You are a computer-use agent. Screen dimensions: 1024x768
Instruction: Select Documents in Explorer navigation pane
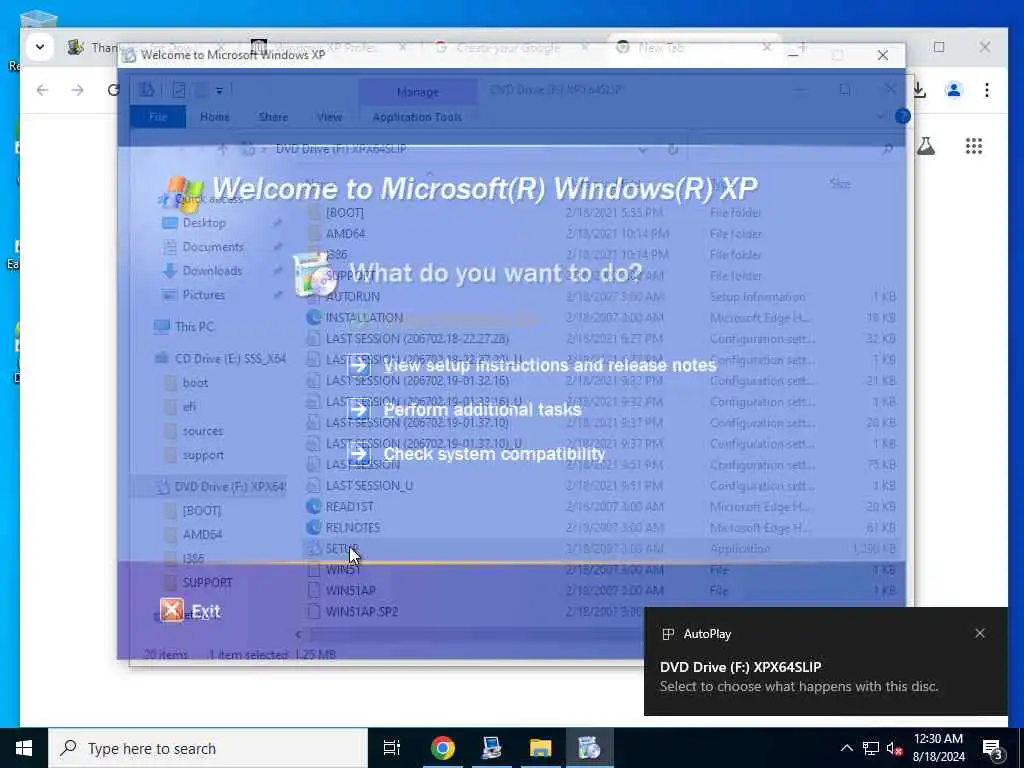(213, 247)
